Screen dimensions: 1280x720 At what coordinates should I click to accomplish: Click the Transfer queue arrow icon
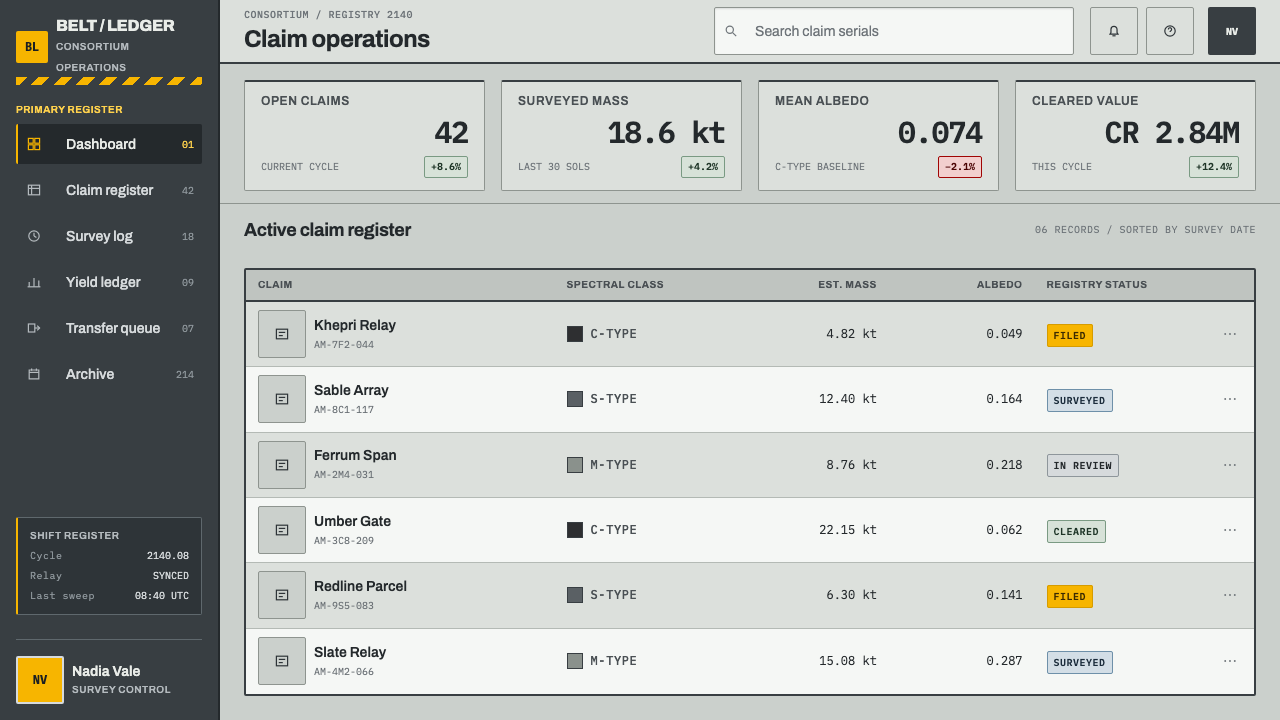pyautogui.click(x=34, y=328)
